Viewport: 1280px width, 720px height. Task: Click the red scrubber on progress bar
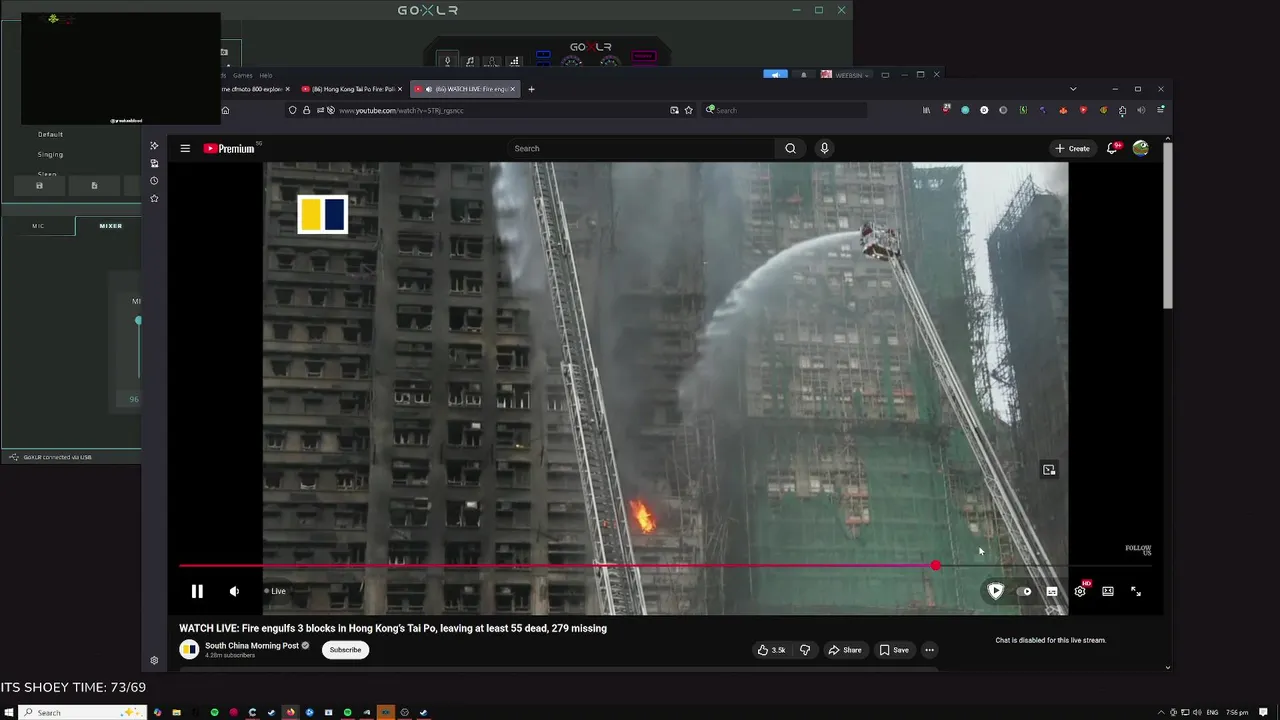[935, 566]
